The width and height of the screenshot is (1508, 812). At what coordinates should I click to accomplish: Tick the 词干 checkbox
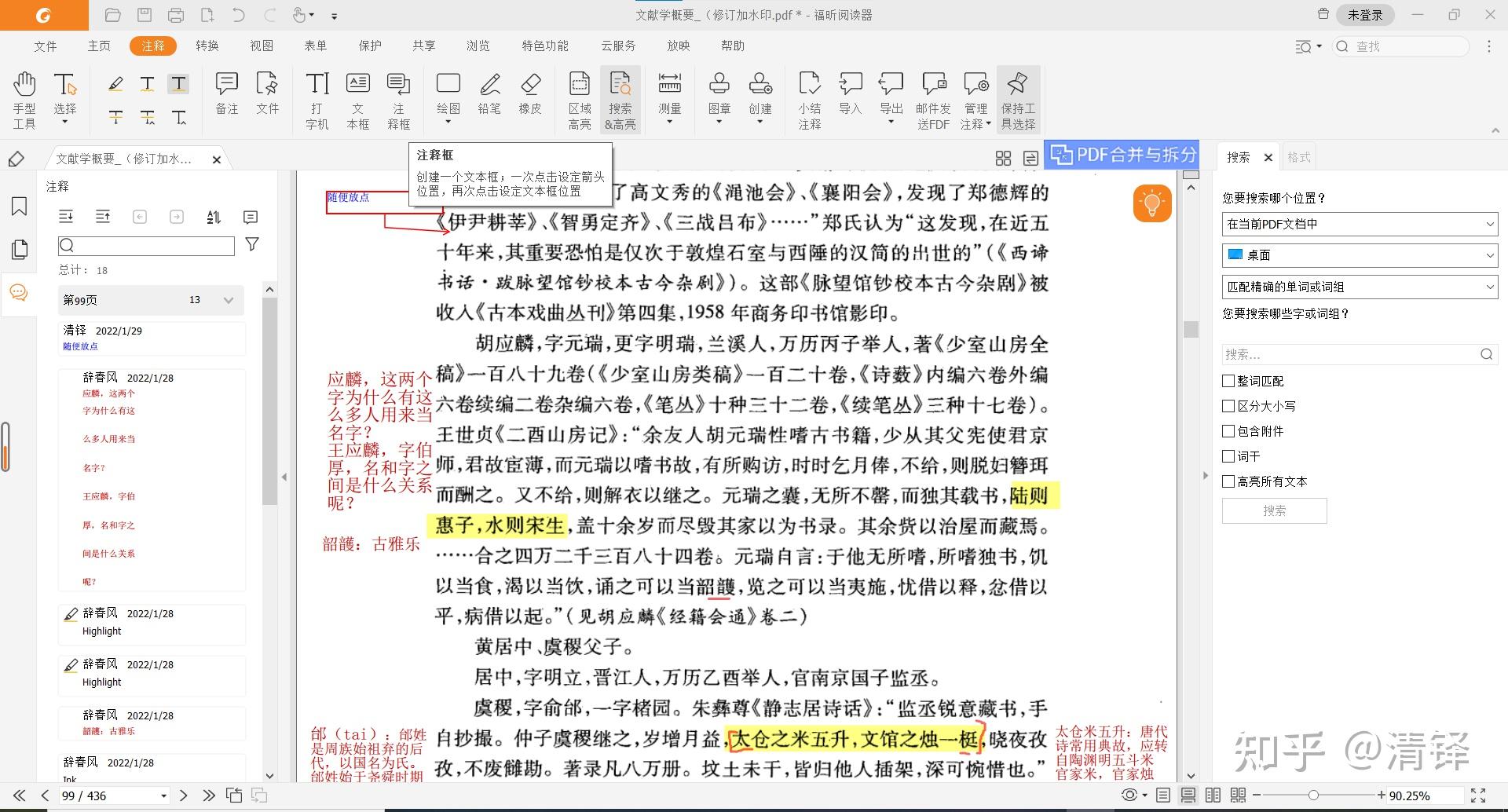[1228, 456]
